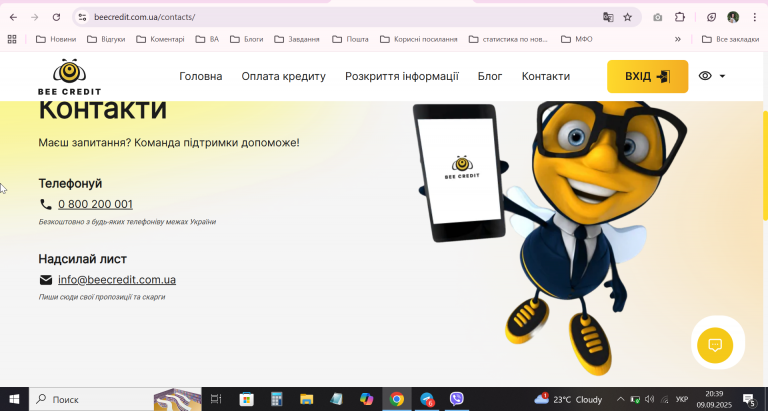Open the Розкриття інформації menu item
This screenshot has height=411, width=768.
pyautogui.click(x=402, y=76)
